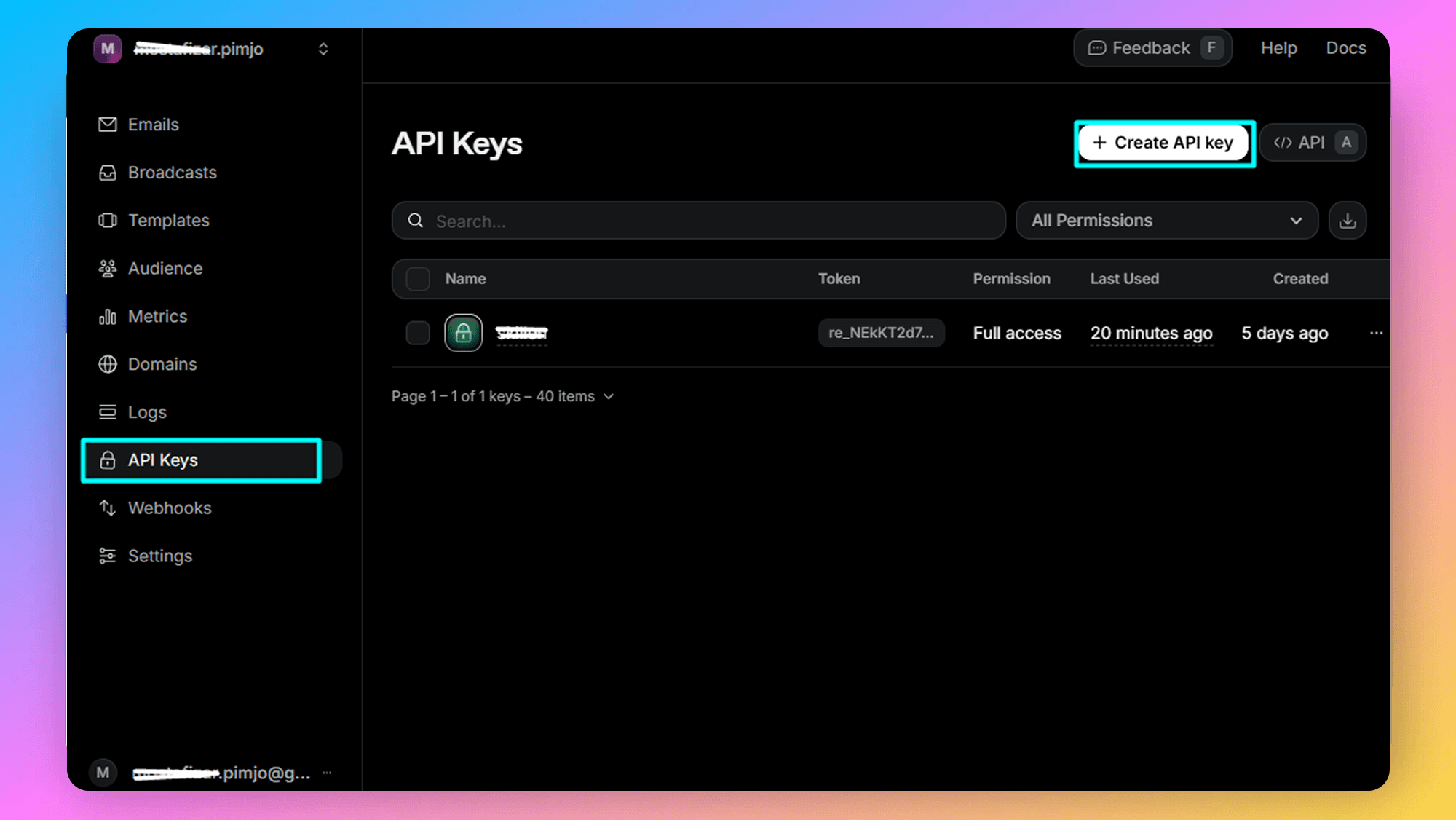Click the green lock key icon
1456x820 pixels.
click(463, 333)
